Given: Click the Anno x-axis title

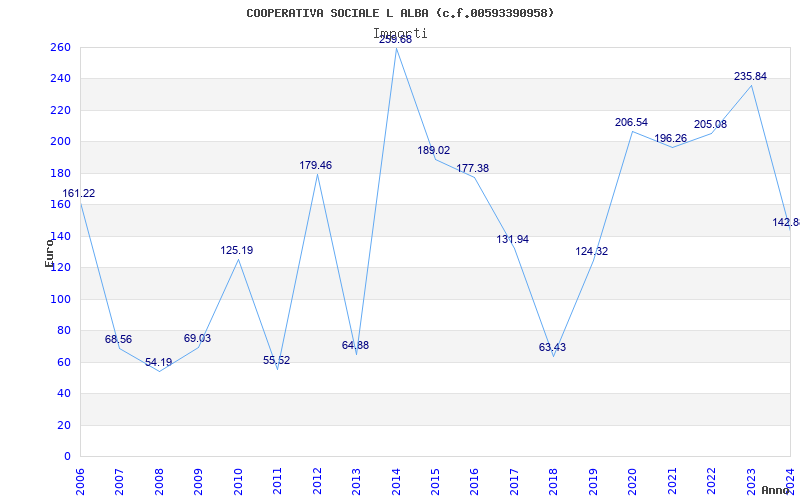Looking at the screenshot, I should point(776,490).
